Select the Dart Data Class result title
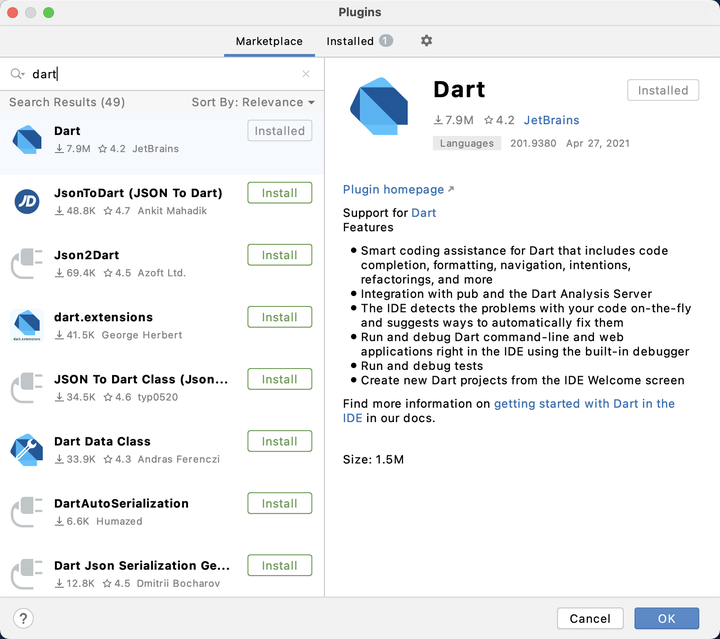720x639 pixels. tap(102, 441)
